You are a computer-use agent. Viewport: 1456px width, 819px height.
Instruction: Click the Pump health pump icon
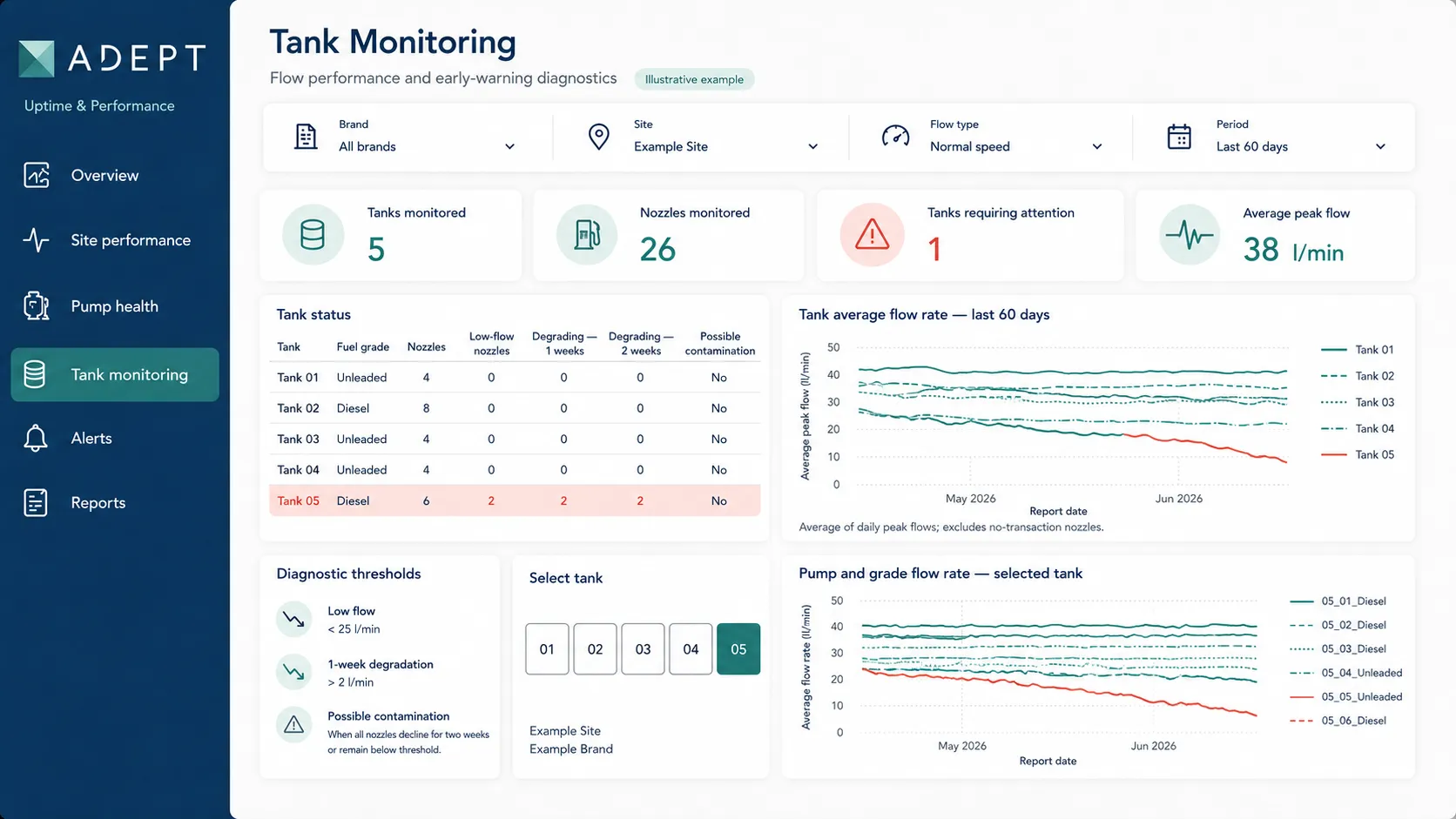tap(36, 306)
